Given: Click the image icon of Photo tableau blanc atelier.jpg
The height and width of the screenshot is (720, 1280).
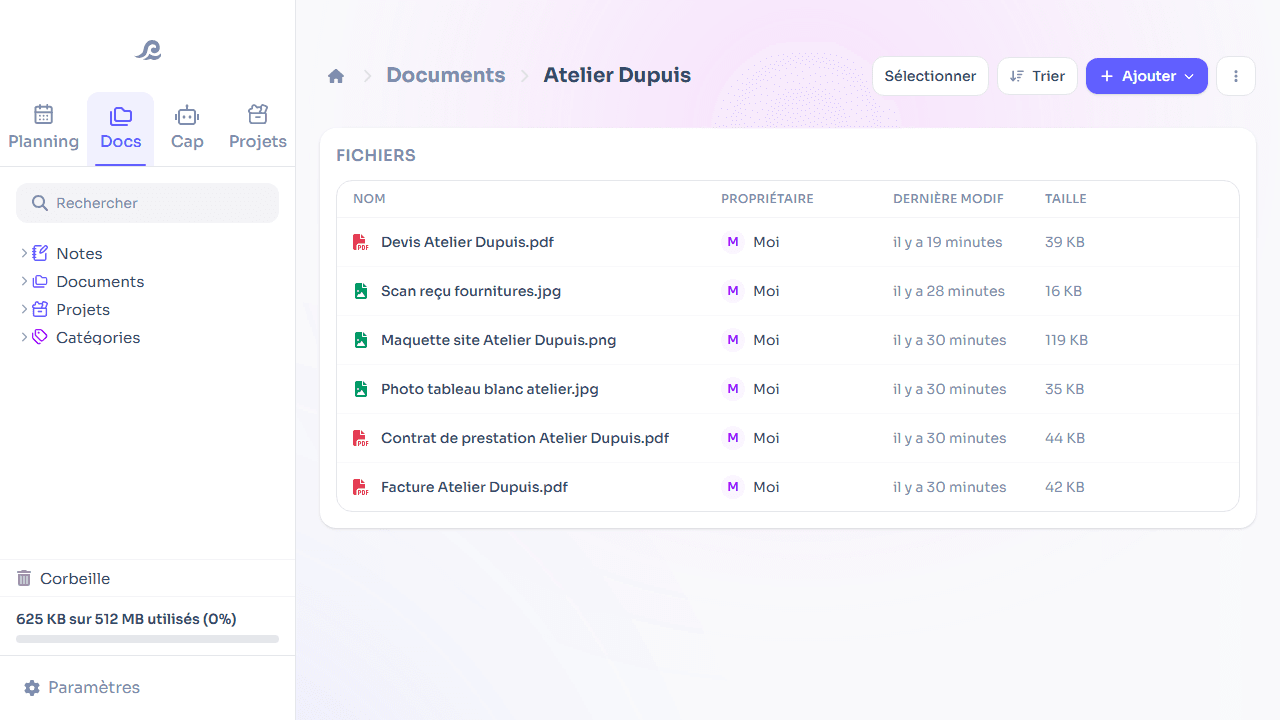Looking at the screenshot, I should [x=361, y=389].
